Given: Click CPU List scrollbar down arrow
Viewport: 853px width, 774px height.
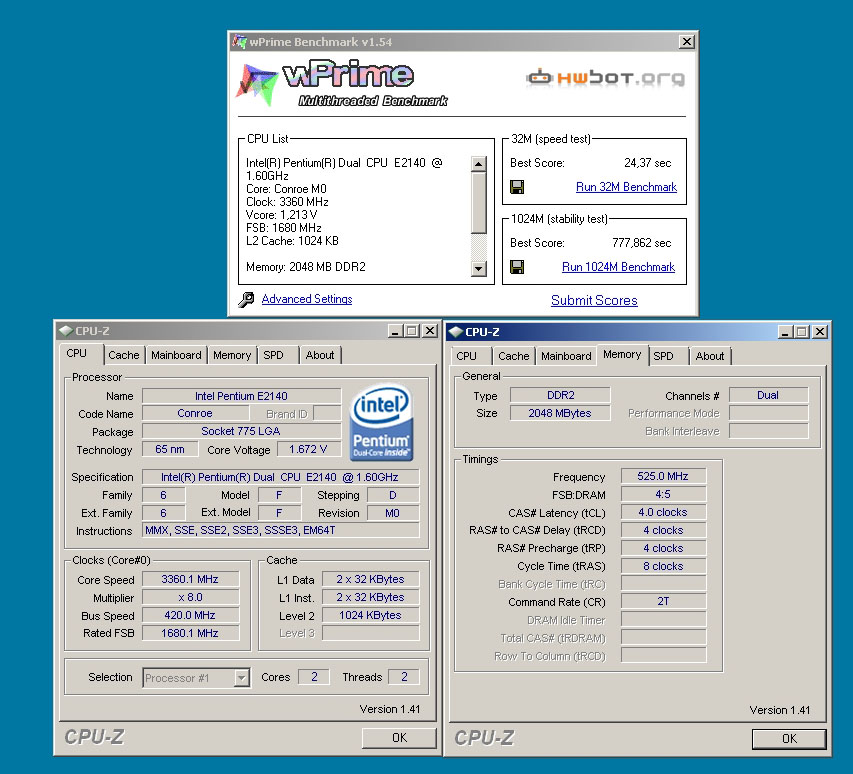Looking at the screenshot, I should pyautogui.click(x=479, y=268).
